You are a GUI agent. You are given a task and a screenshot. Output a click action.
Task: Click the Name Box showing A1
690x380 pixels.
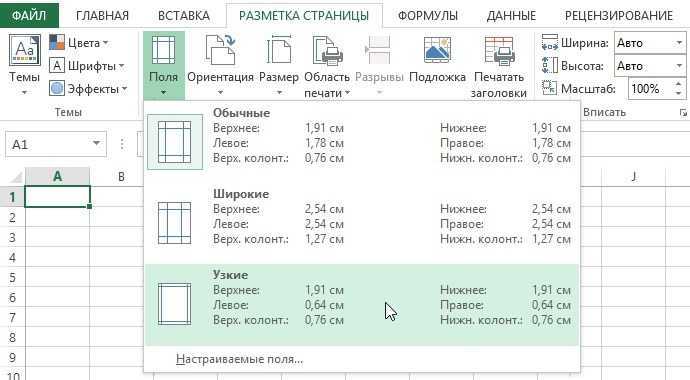[55, 144]
